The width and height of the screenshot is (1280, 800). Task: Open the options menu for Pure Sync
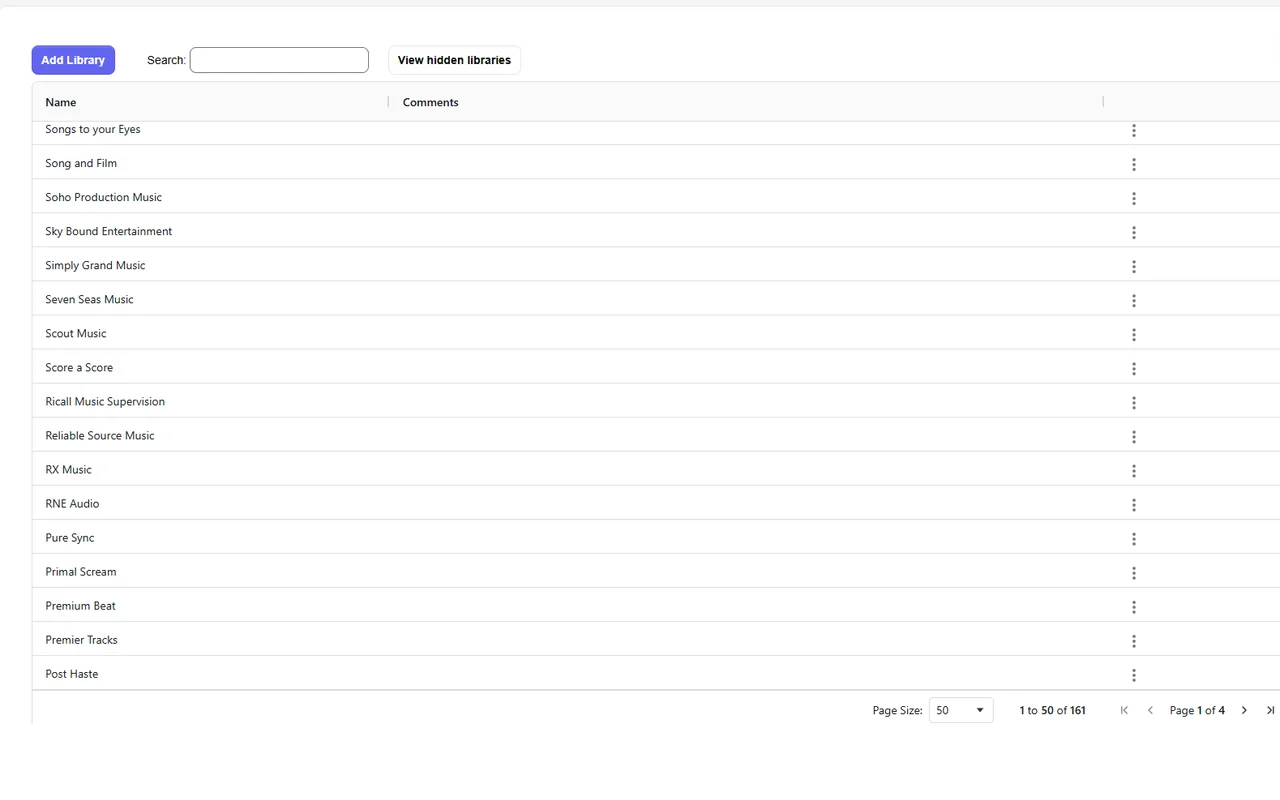(x=1133, y=538)
